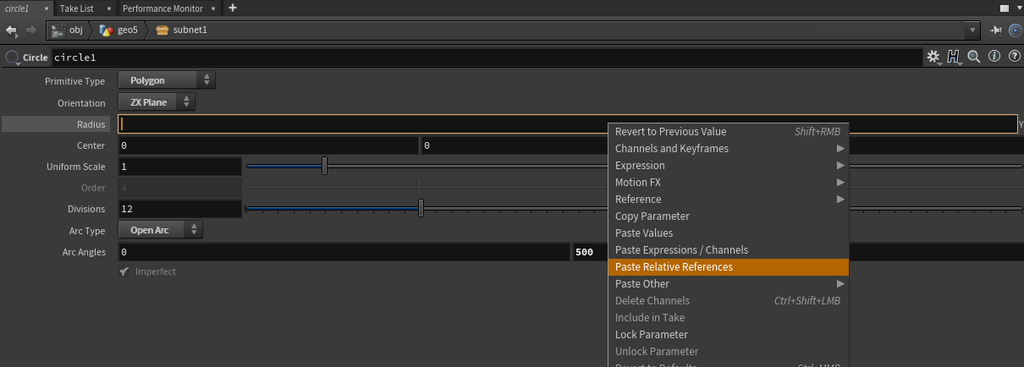Close the circle1 tab
1024x367 pixels.
(46, 8)
